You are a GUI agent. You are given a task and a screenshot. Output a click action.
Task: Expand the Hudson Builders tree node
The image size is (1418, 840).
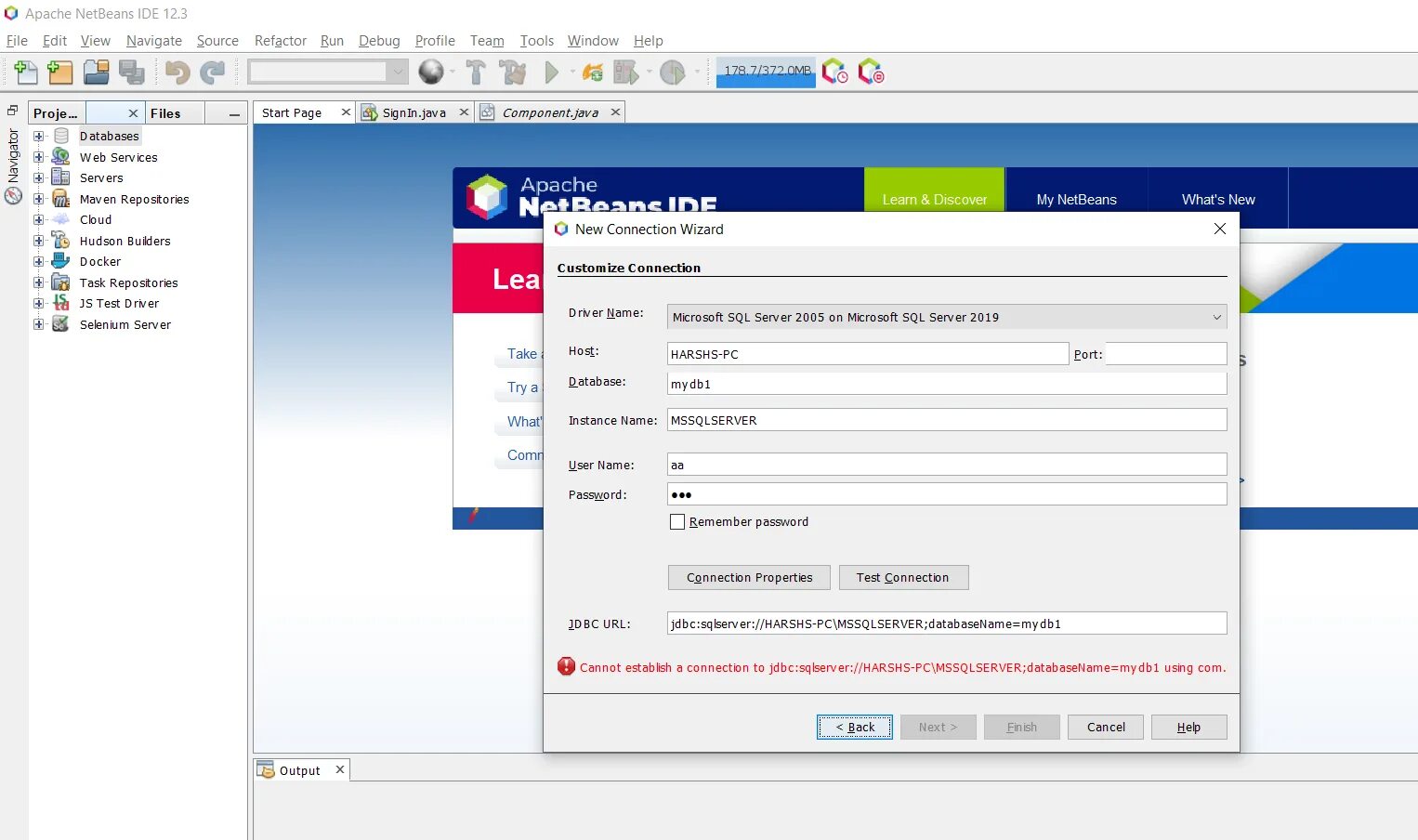(39, 241)
